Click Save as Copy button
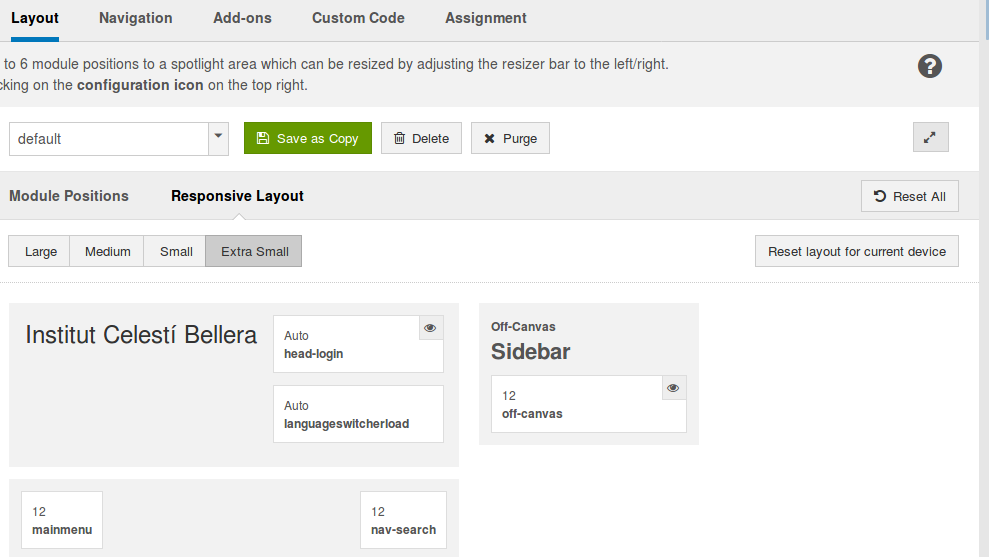The height and width of the screenshot is (557, 989). coord(307,138)
